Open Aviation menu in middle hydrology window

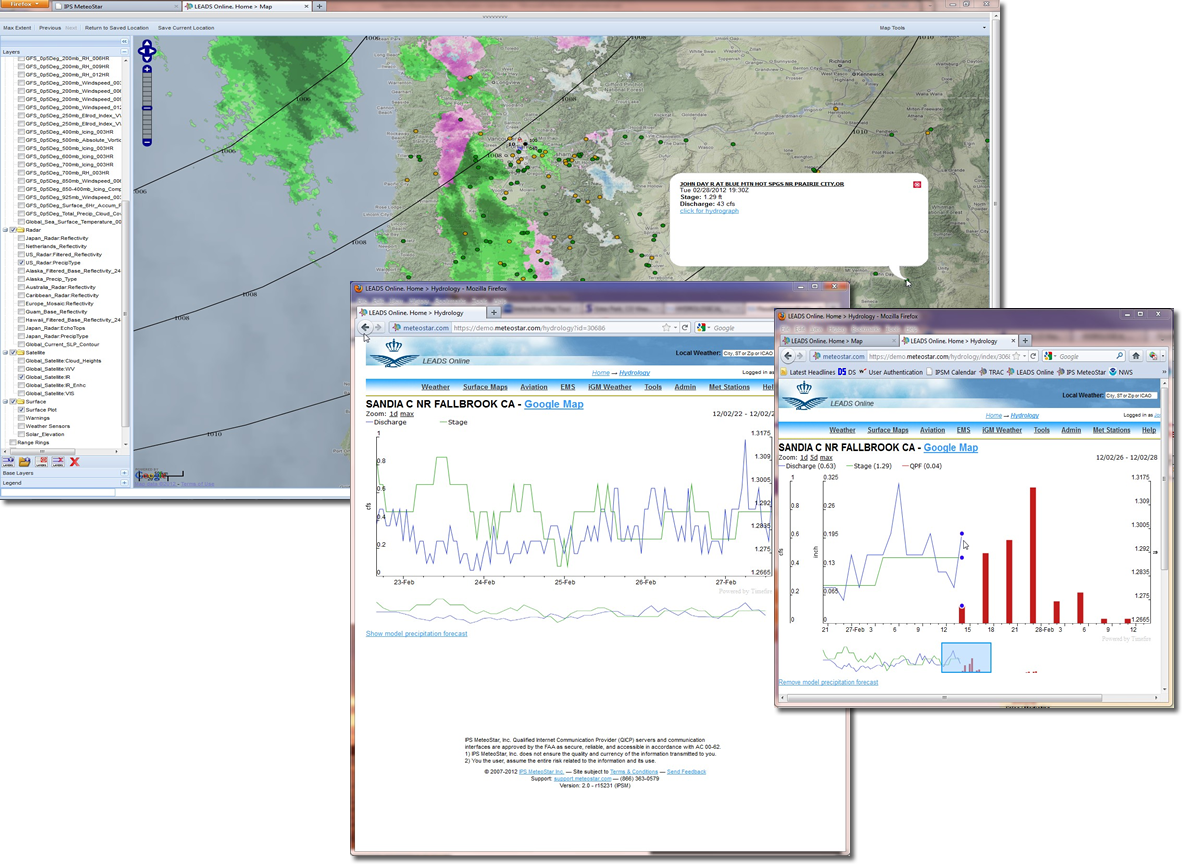click(x=534, y=388)
